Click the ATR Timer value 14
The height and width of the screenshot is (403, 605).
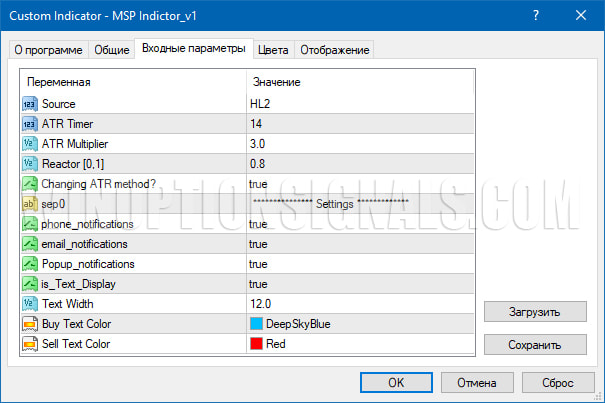[256, 124]
